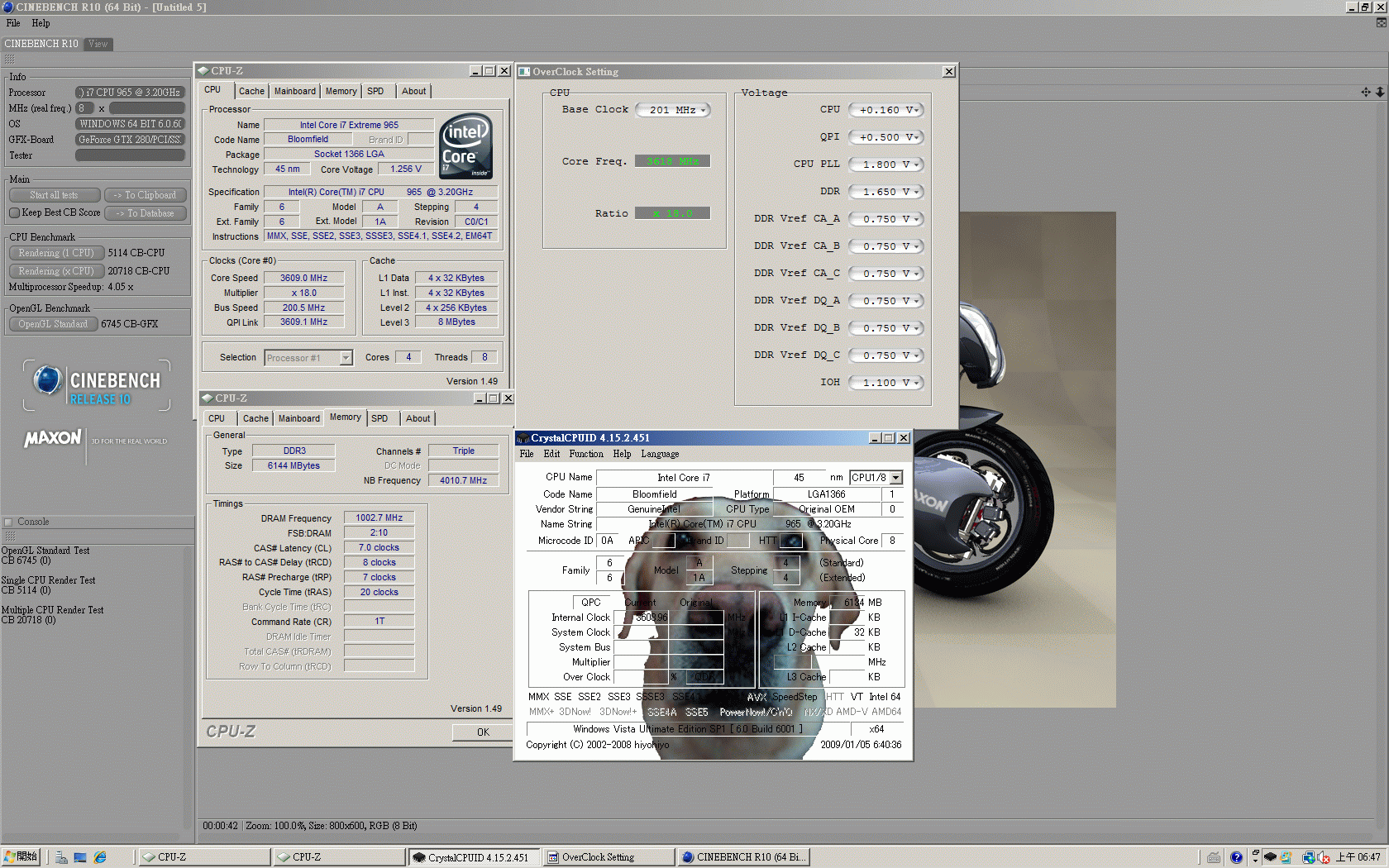Image resolution: width=1389 pixels, height=868 pixels.
Task: Open IOH 1.100 V dropdown
Action: [x=886, y=383]
